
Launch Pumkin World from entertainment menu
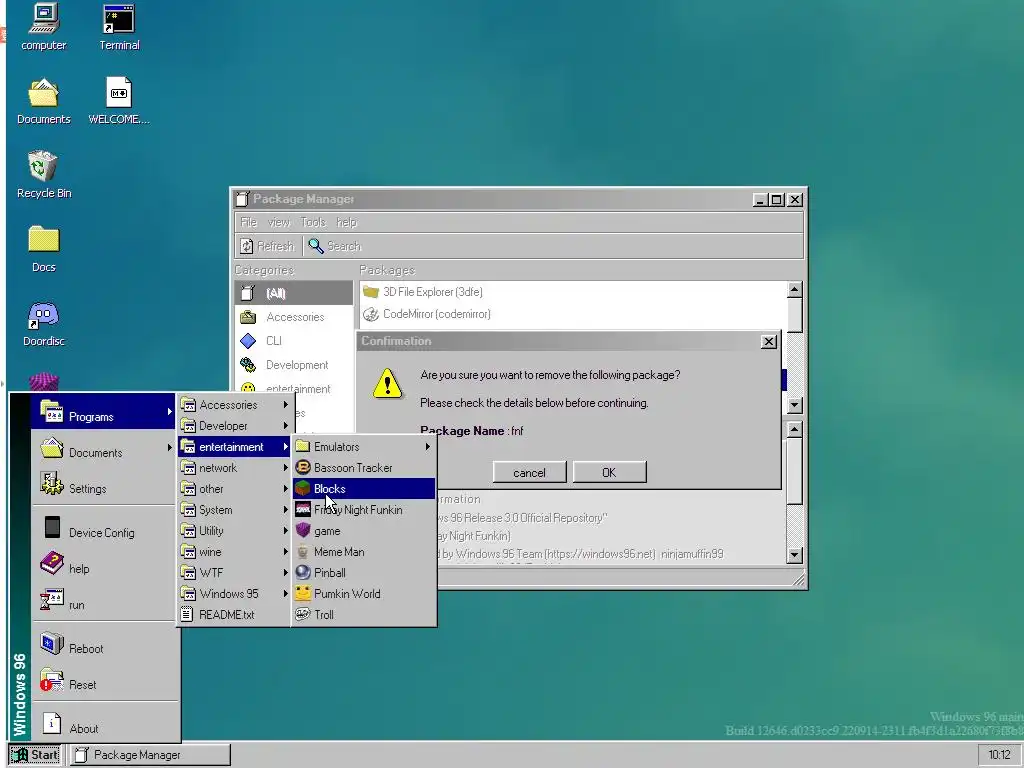tap(364, 594)
